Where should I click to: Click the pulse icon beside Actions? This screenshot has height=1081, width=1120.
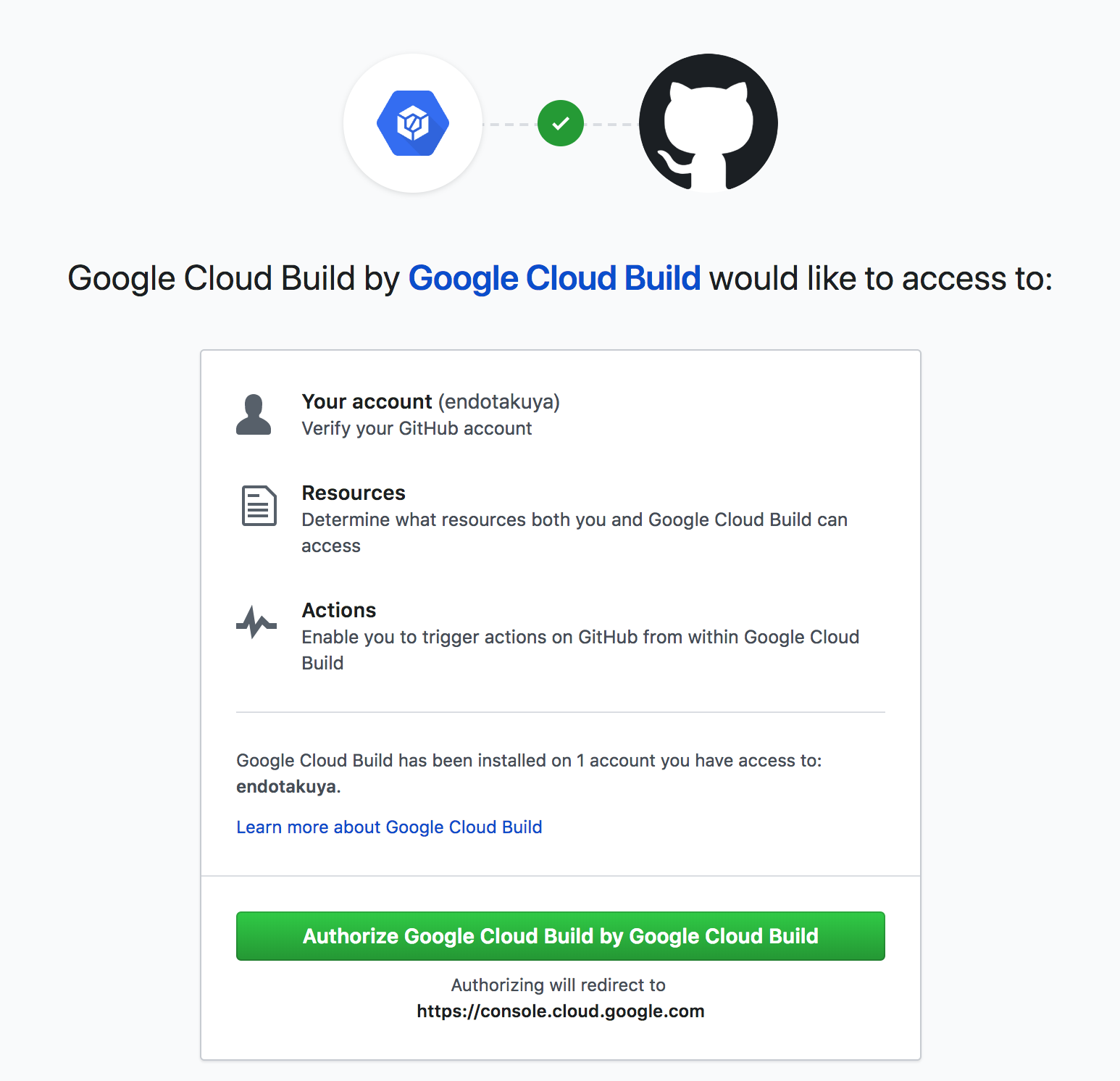(256, 622)
